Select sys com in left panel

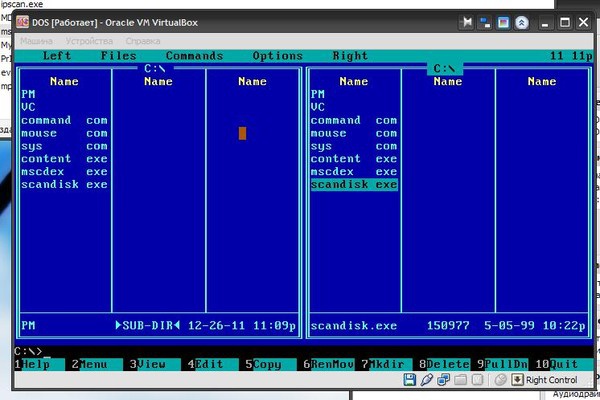[65, 146]
